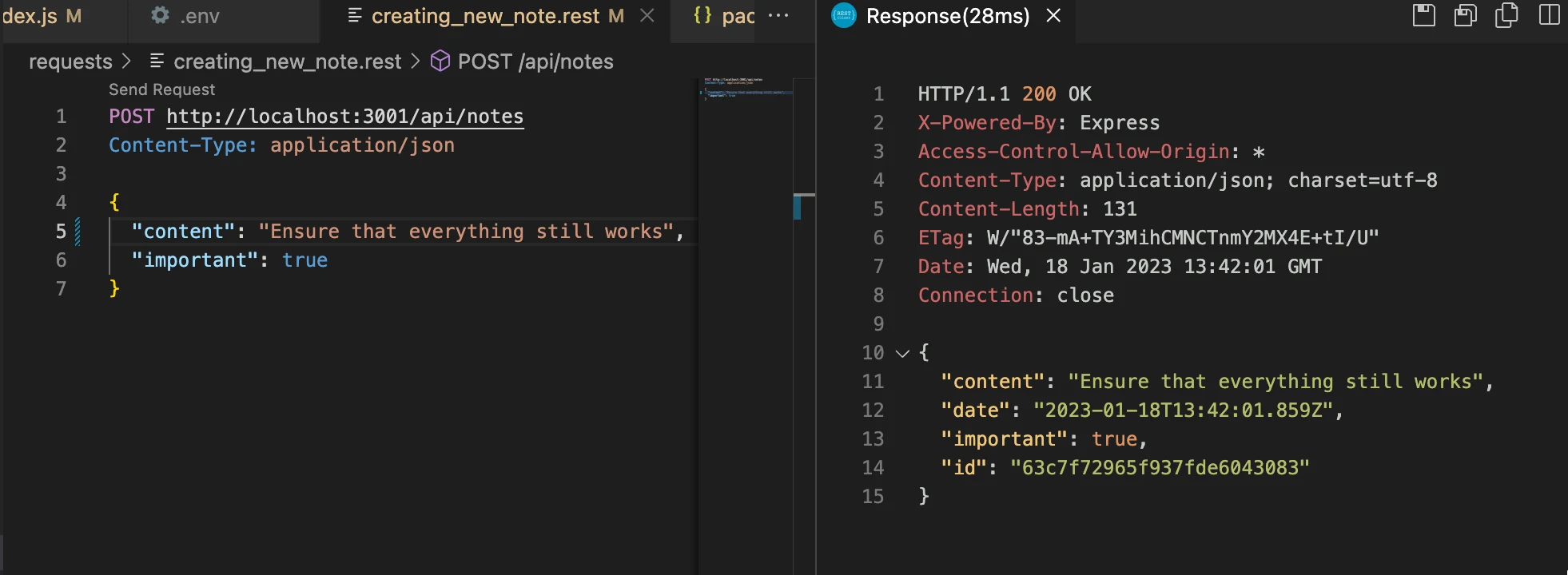Viewport: 1568px width, 575px height.
Task: Click the "date" timestamp value in the response
Action: (1183, 410)
